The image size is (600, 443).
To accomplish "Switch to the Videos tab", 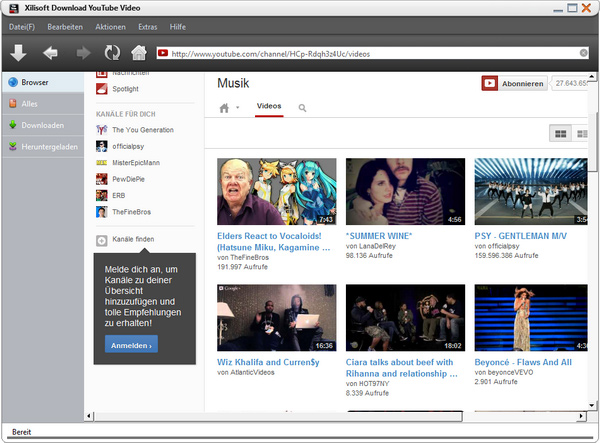I will coord(269,106).
